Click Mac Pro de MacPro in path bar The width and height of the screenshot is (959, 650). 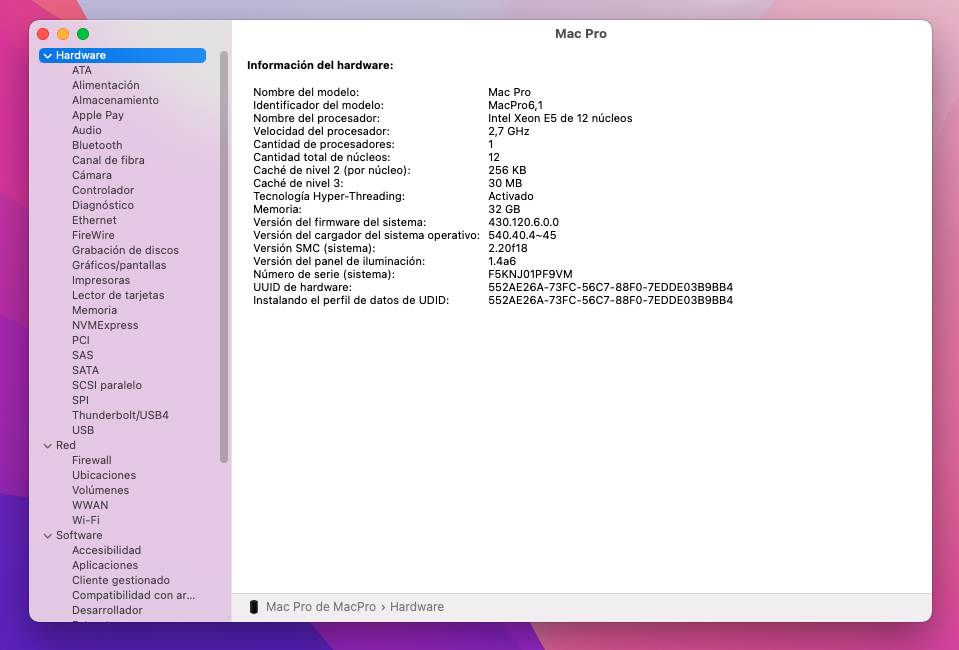tap(321, 607)
